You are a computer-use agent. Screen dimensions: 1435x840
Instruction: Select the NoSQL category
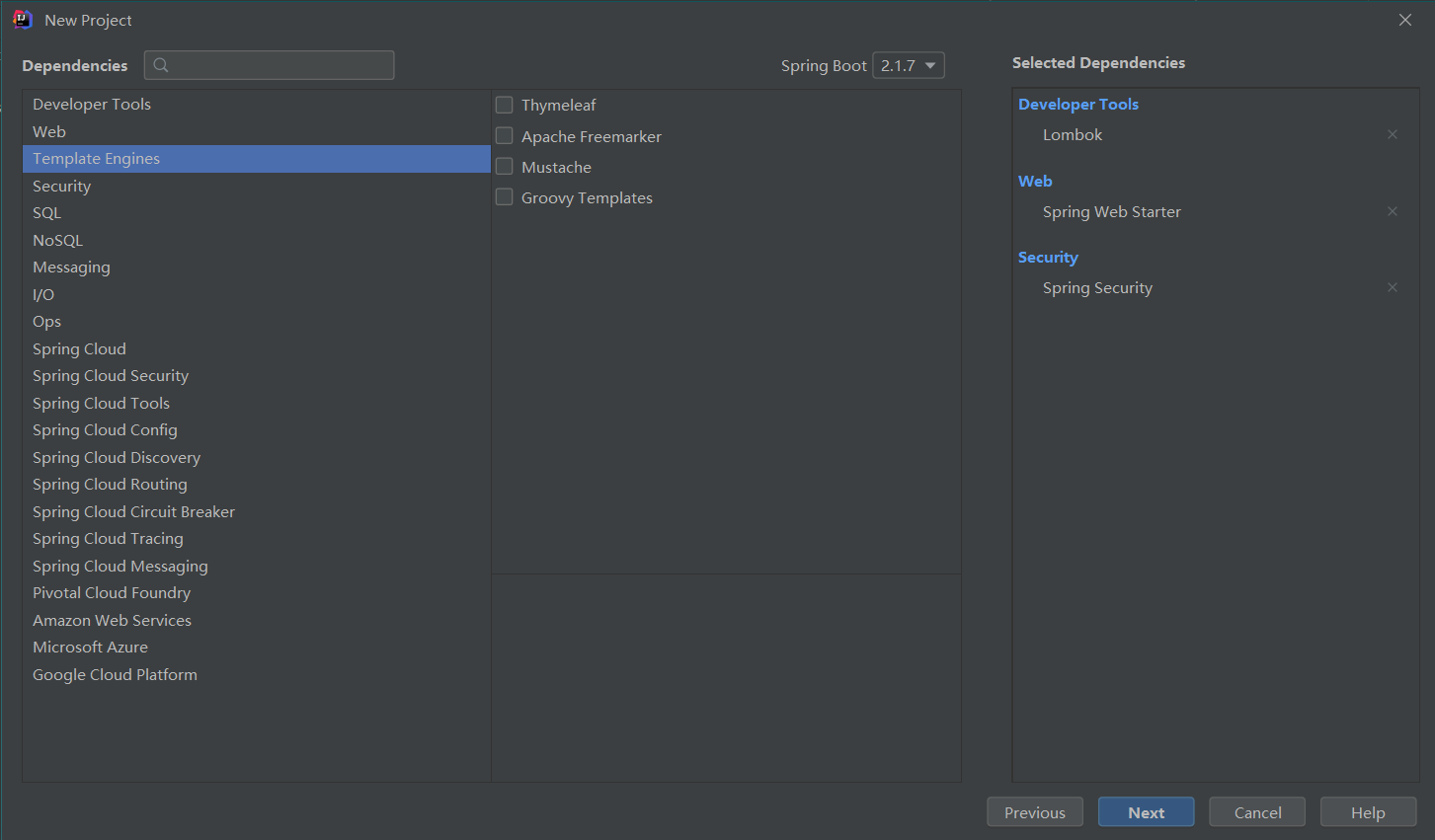pyautogui.click(x=257, y=240)
